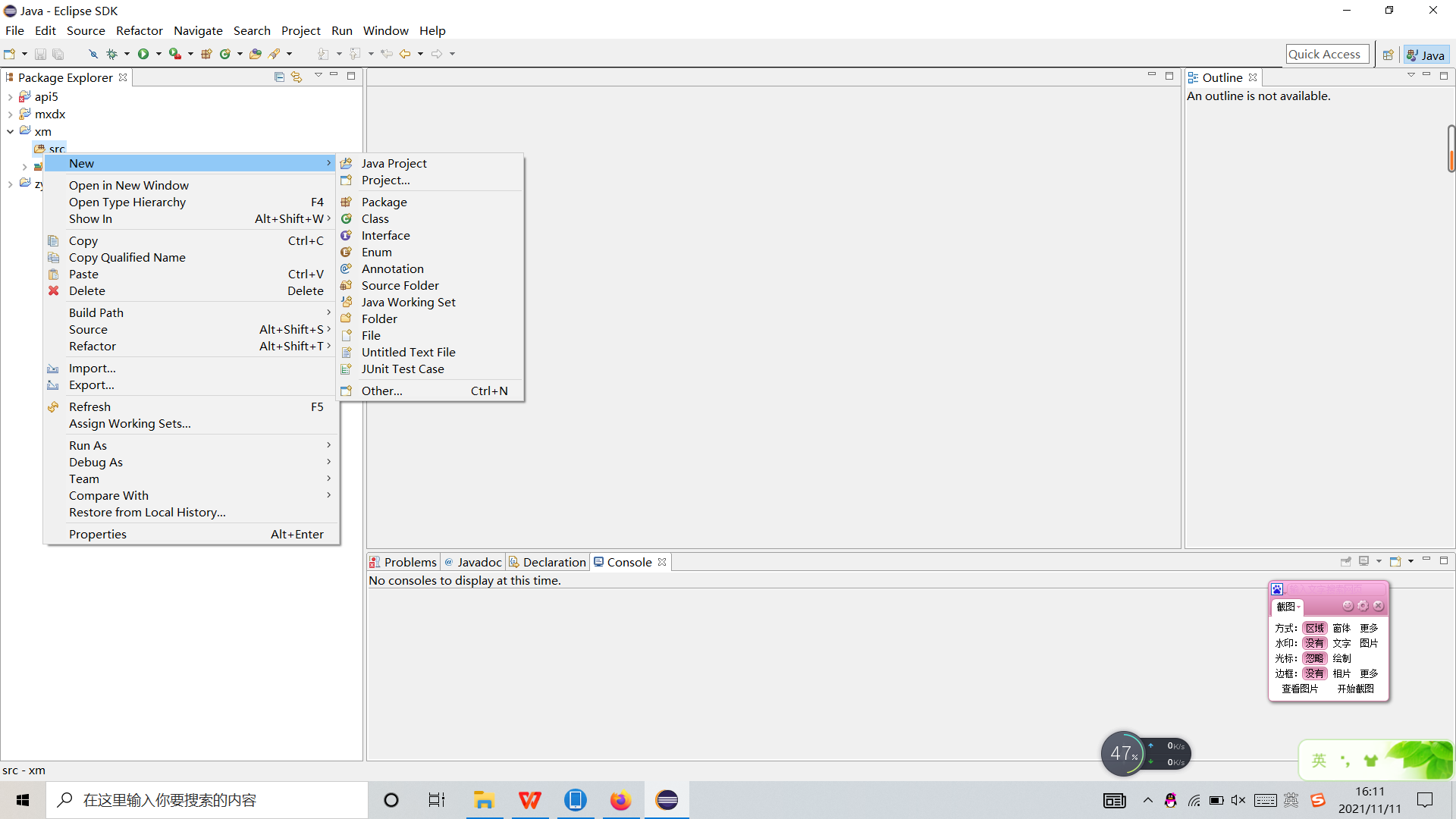1456x819 pixels.
Task: Select Refresh in the context menu
Action: [x=191, y=406]
